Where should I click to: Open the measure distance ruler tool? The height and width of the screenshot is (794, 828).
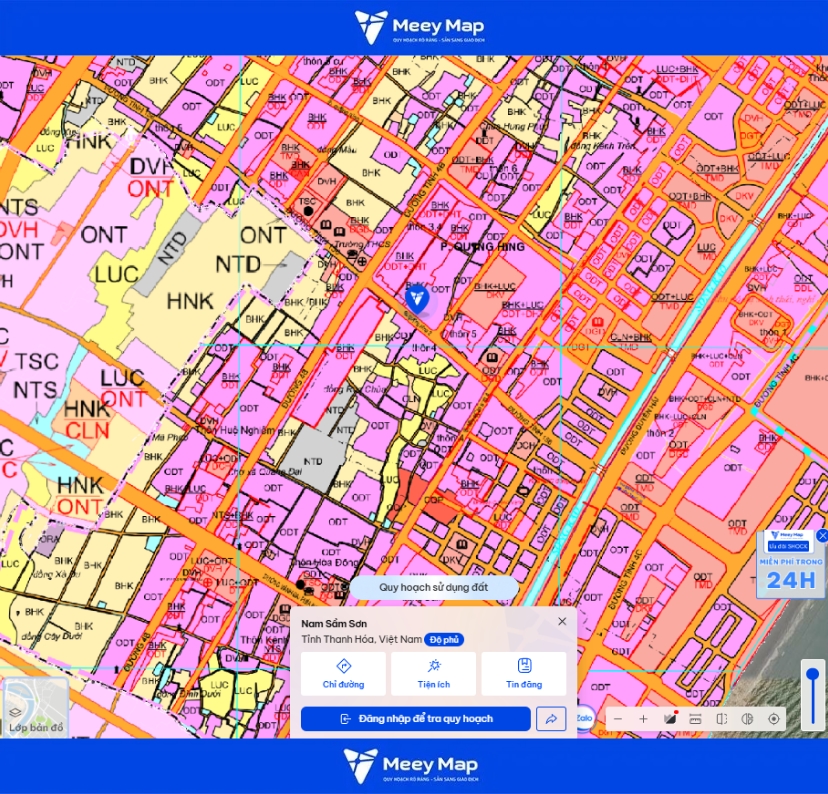[695, 719]
